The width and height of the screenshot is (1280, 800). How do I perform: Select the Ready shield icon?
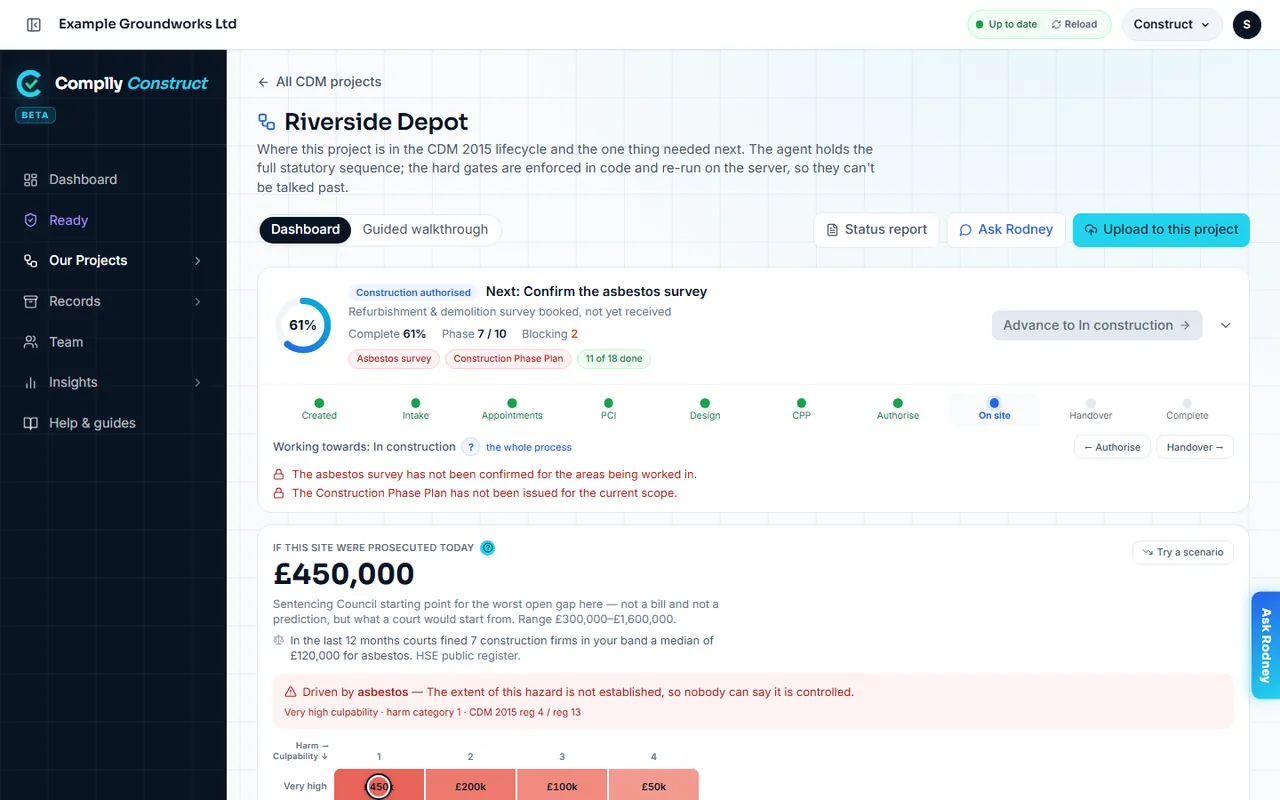(31, 220)
